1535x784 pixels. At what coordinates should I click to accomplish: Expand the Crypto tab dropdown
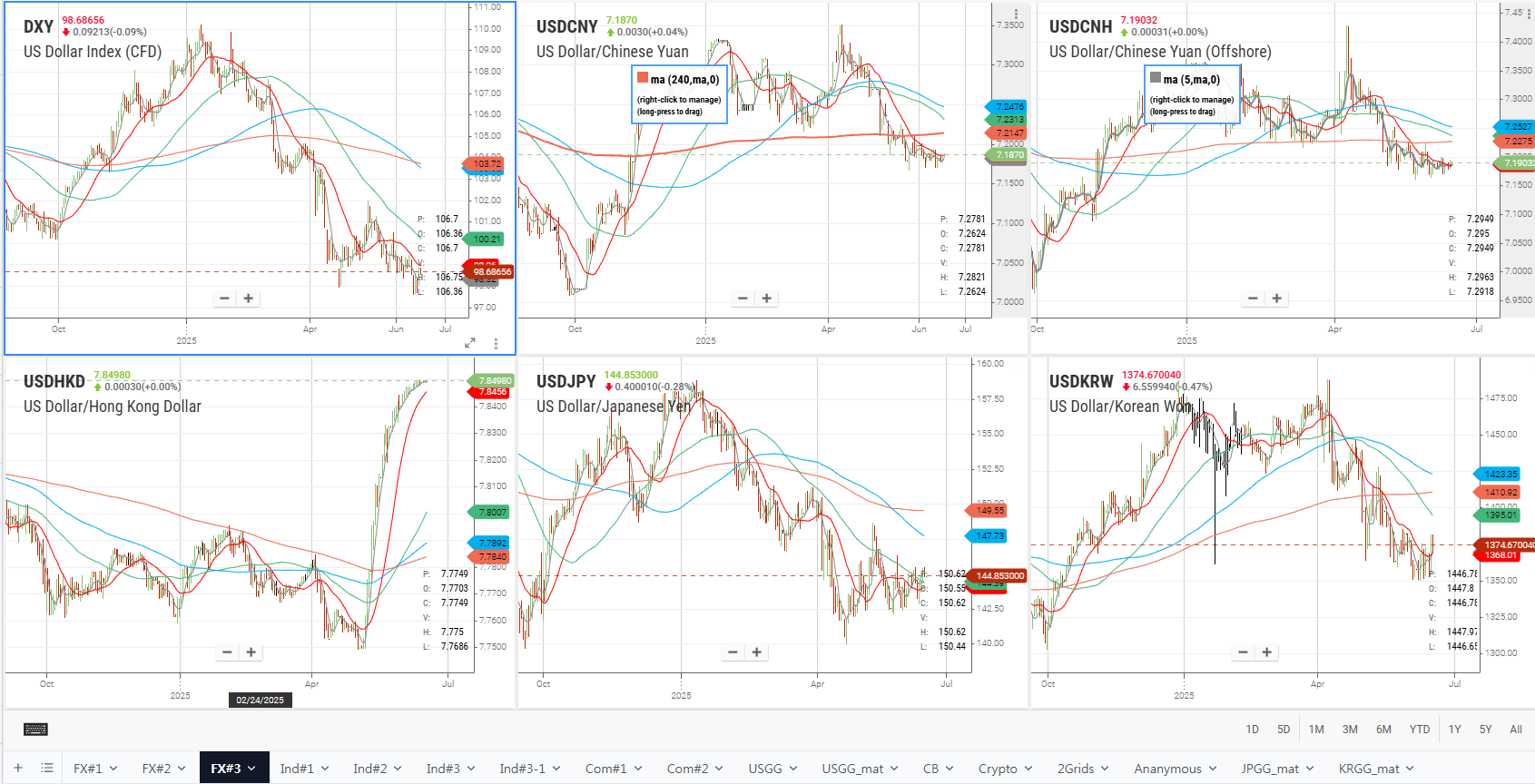[x=1028, y=769]
